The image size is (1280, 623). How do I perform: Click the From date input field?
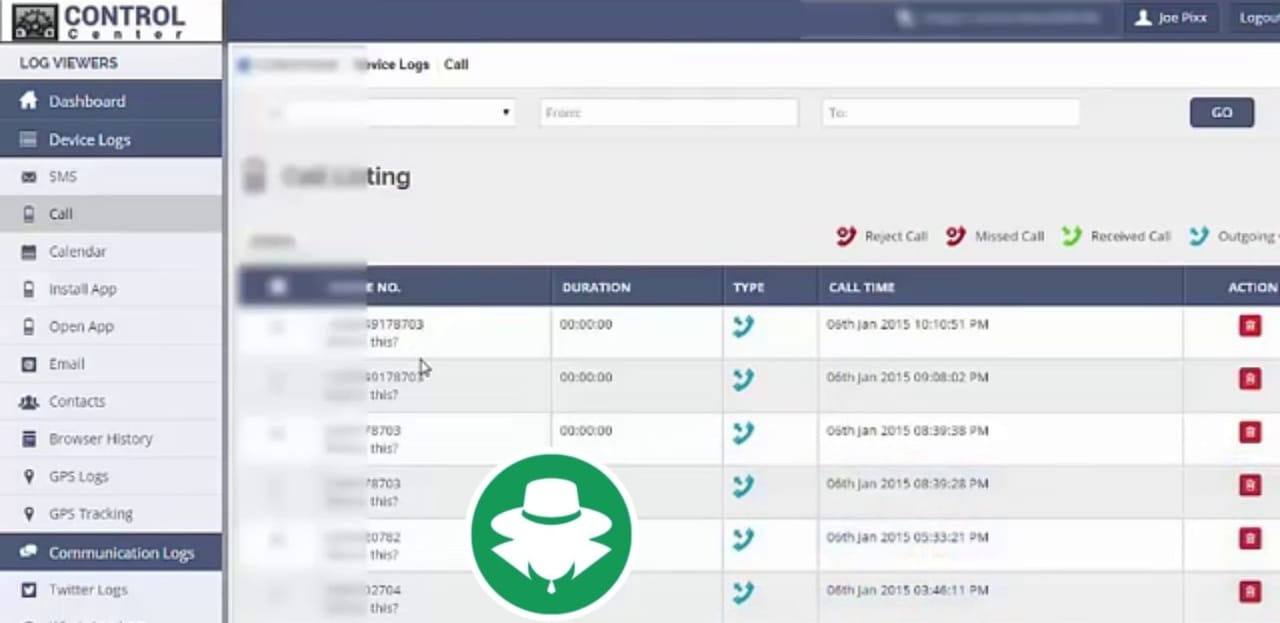tap(668, 113)
